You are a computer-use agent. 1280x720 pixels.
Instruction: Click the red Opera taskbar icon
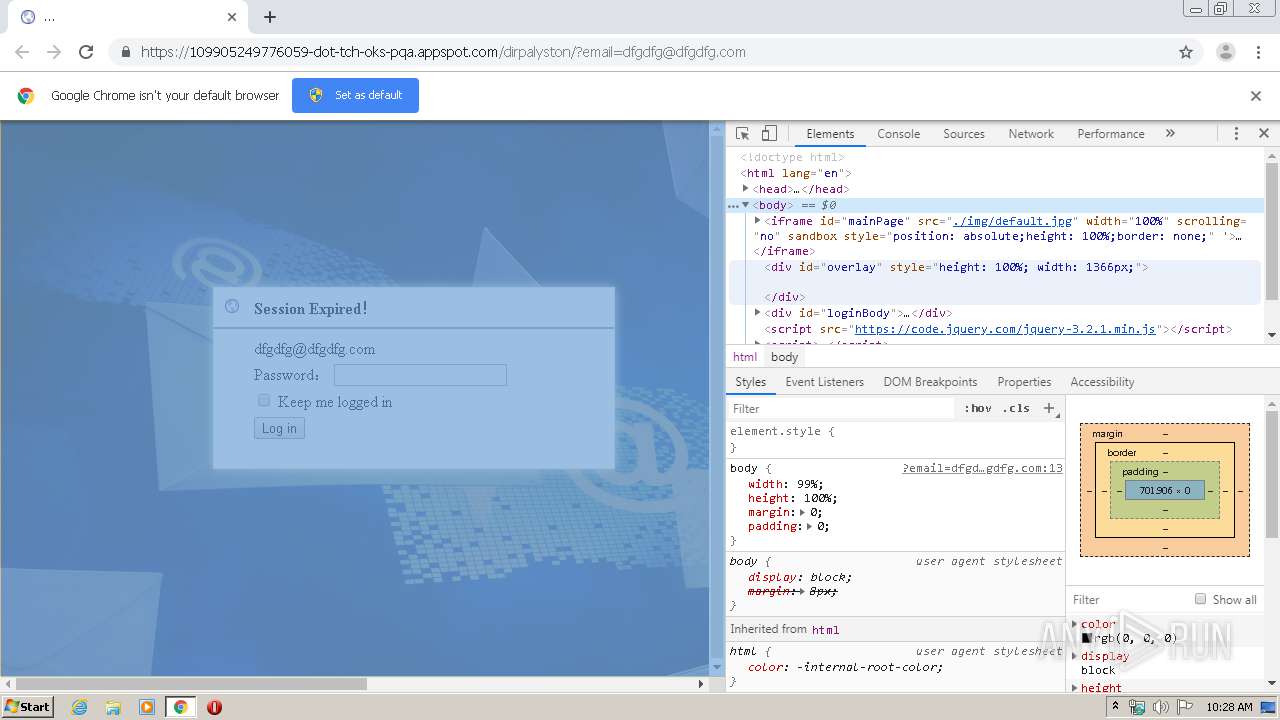pyautogui.click(x=214, y=707)
